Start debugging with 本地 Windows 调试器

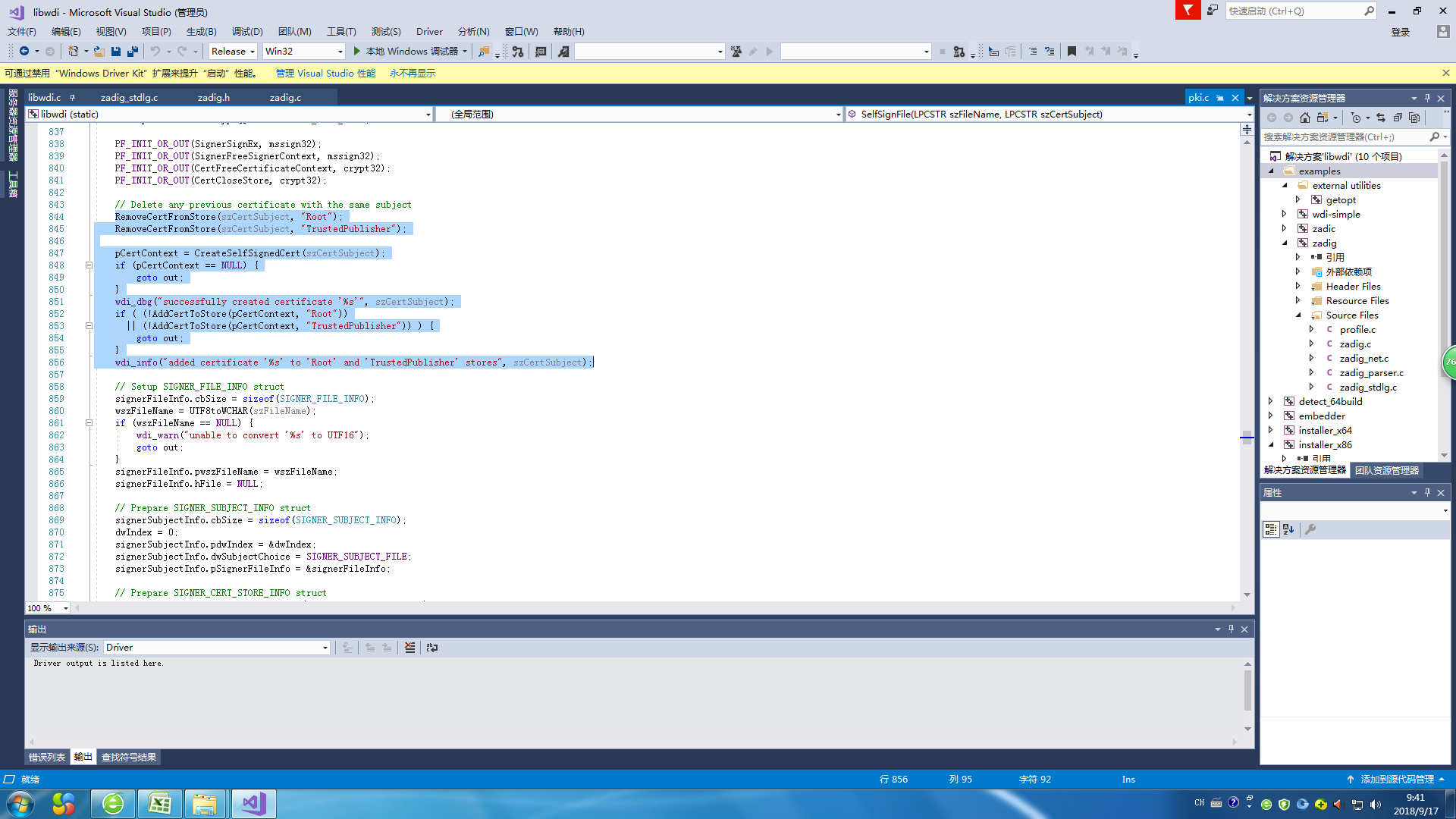pyautogui.click(x=409, y=51)
